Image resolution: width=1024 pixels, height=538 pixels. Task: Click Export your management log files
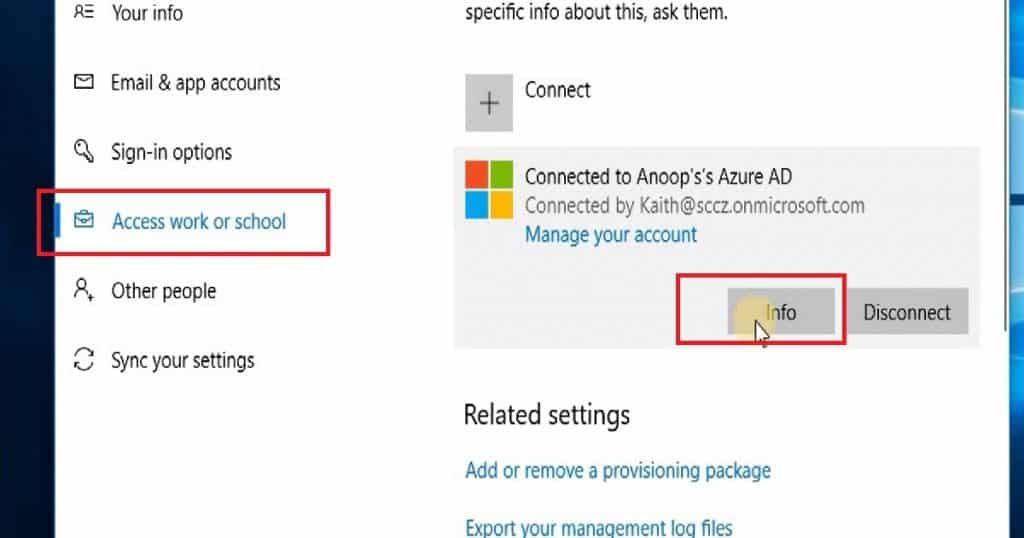click(599, 527)
